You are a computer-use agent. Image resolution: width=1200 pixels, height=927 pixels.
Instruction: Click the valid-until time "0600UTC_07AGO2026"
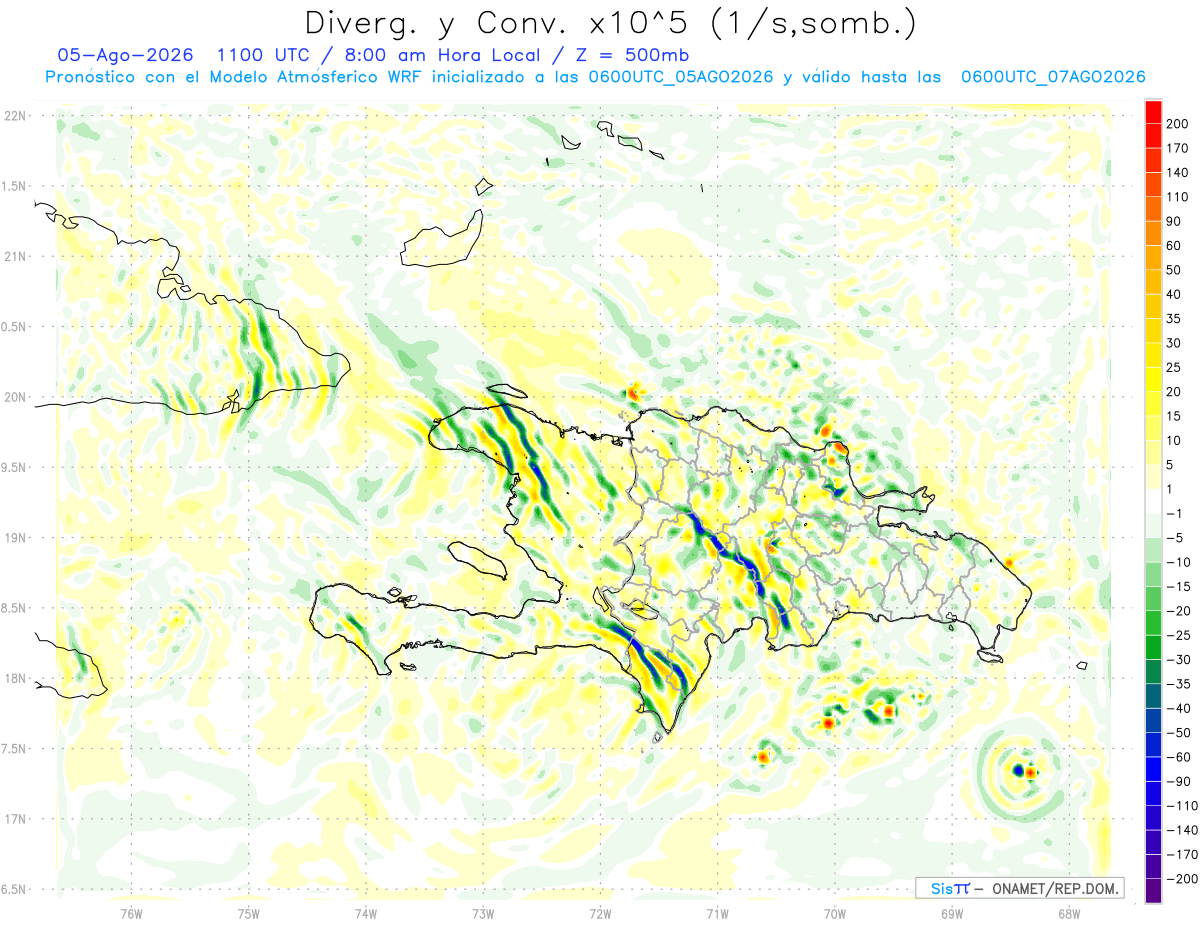pyautogui.click(x=1052, y=77)
